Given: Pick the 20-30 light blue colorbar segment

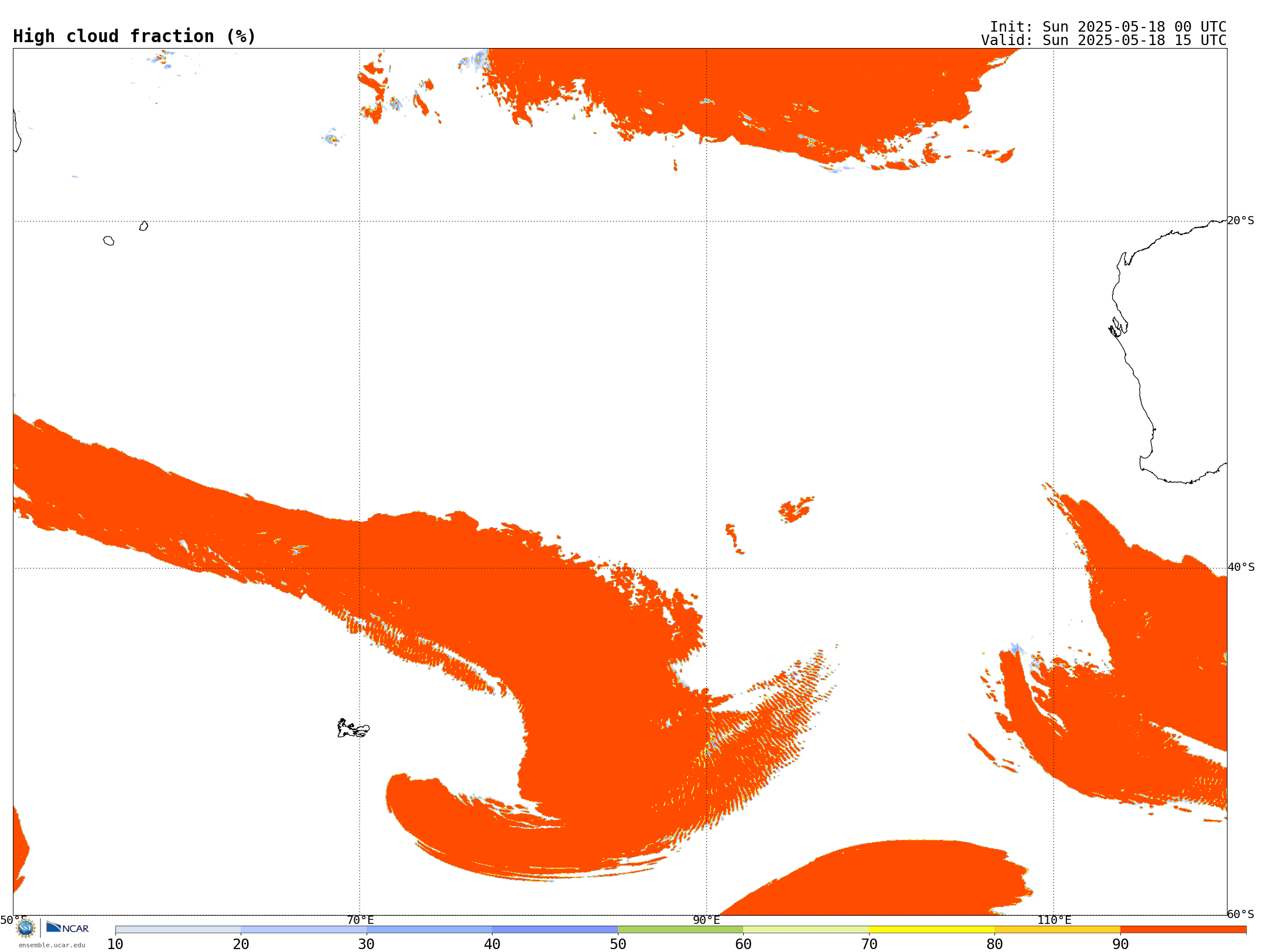Looking at the screenshot, I should (303, 930).
